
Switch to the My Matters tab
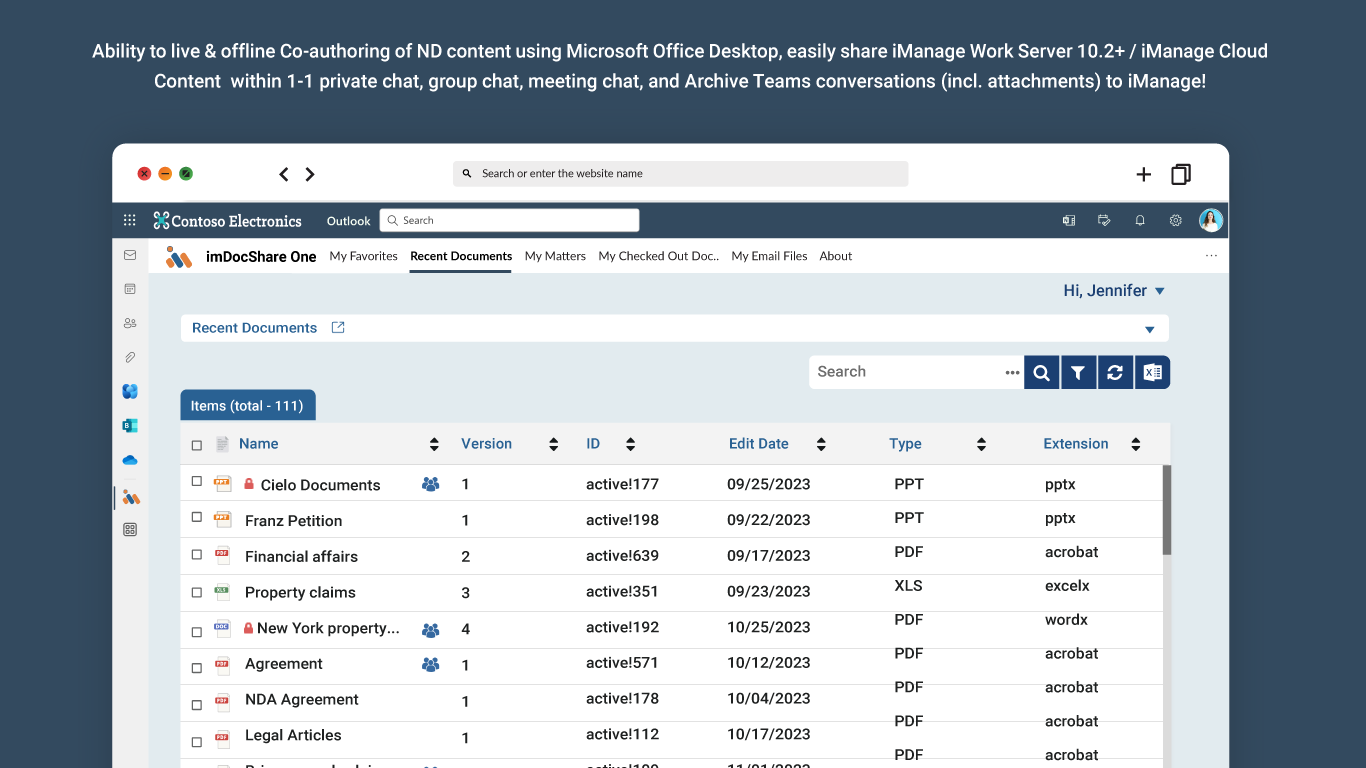coord(555,256)
